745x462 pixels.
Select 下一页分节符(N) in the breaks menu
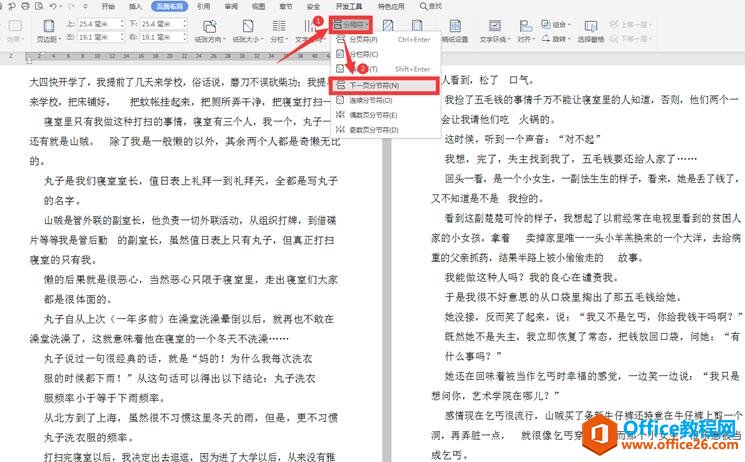(x=385, y=86)
